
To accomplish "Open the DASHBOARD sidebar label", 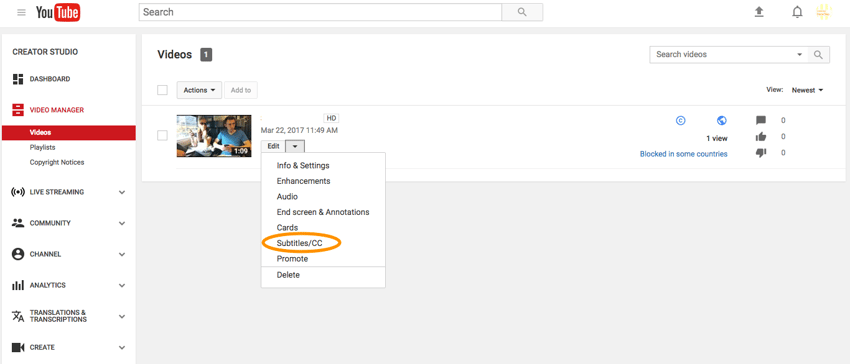I will point(50,79).
